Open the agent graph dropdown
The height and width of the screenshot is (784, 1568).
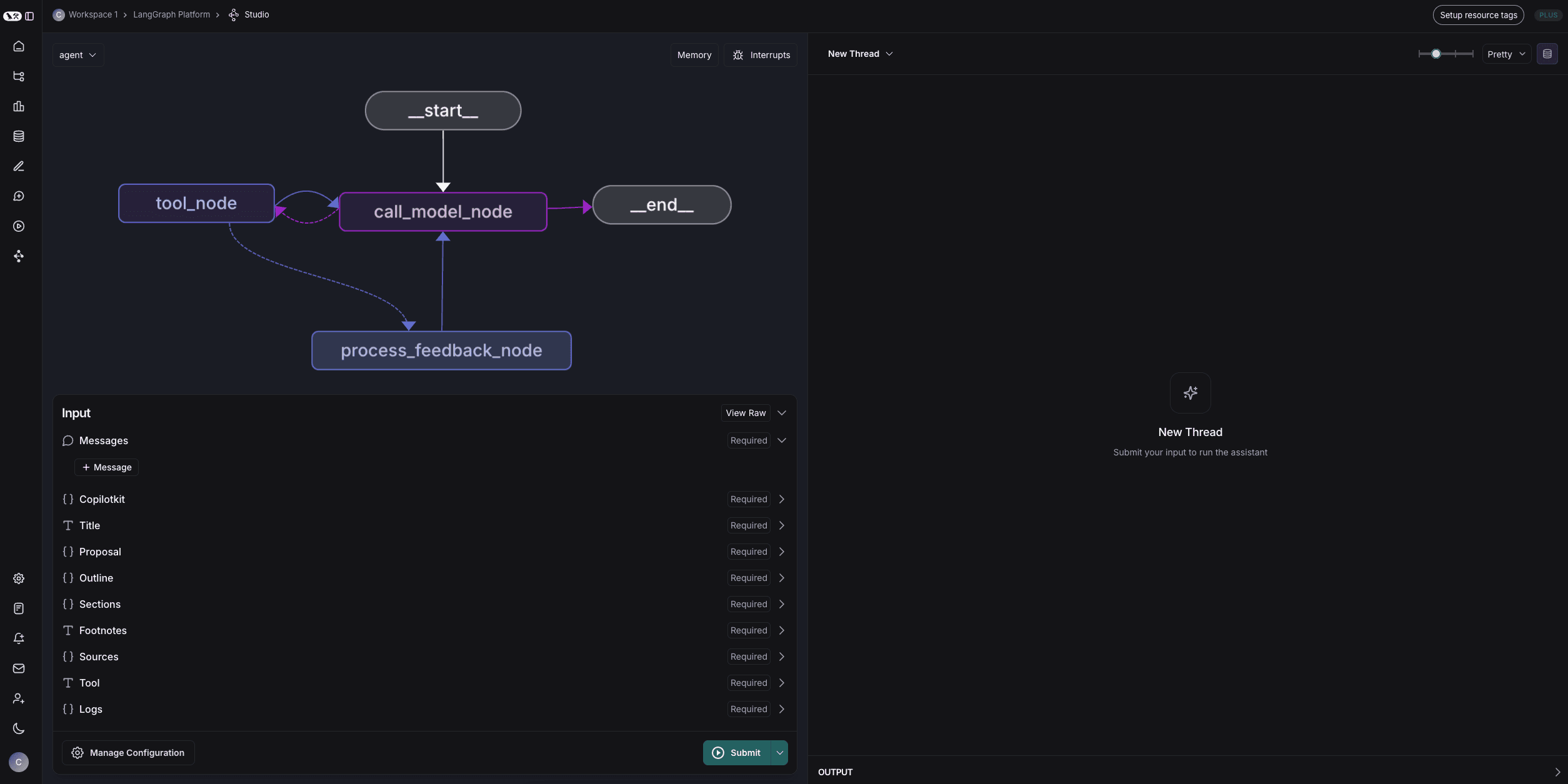click(x=77, y=55)
